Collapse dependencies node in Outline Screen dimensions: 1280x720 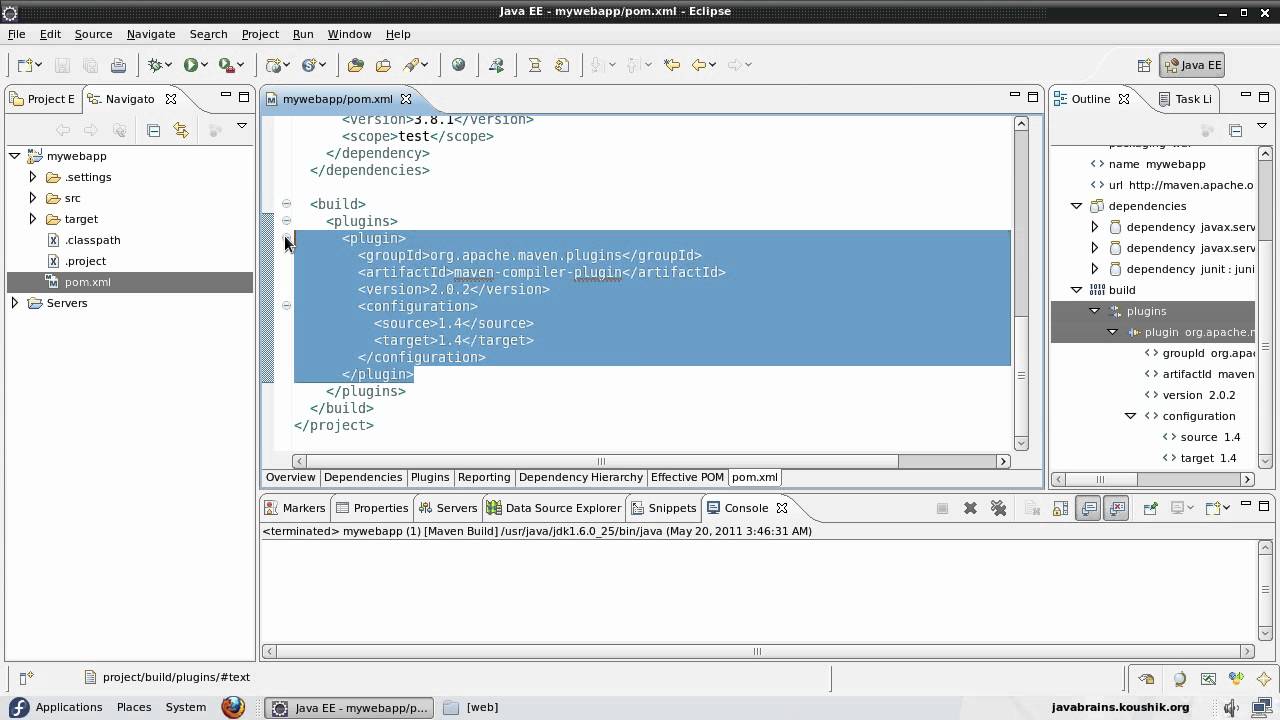pyautogui.click(x=1077, y=206)
